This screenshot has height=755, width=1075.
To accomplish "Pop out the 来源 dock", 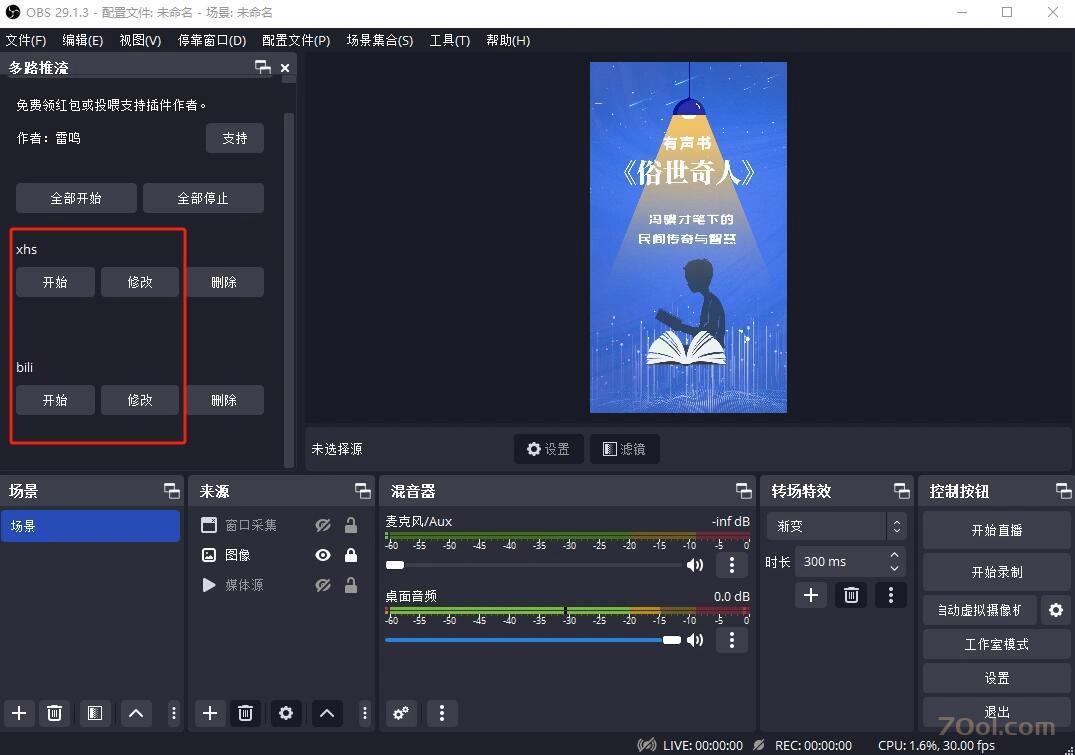I will pyautogui.click(x=362, y=490).
